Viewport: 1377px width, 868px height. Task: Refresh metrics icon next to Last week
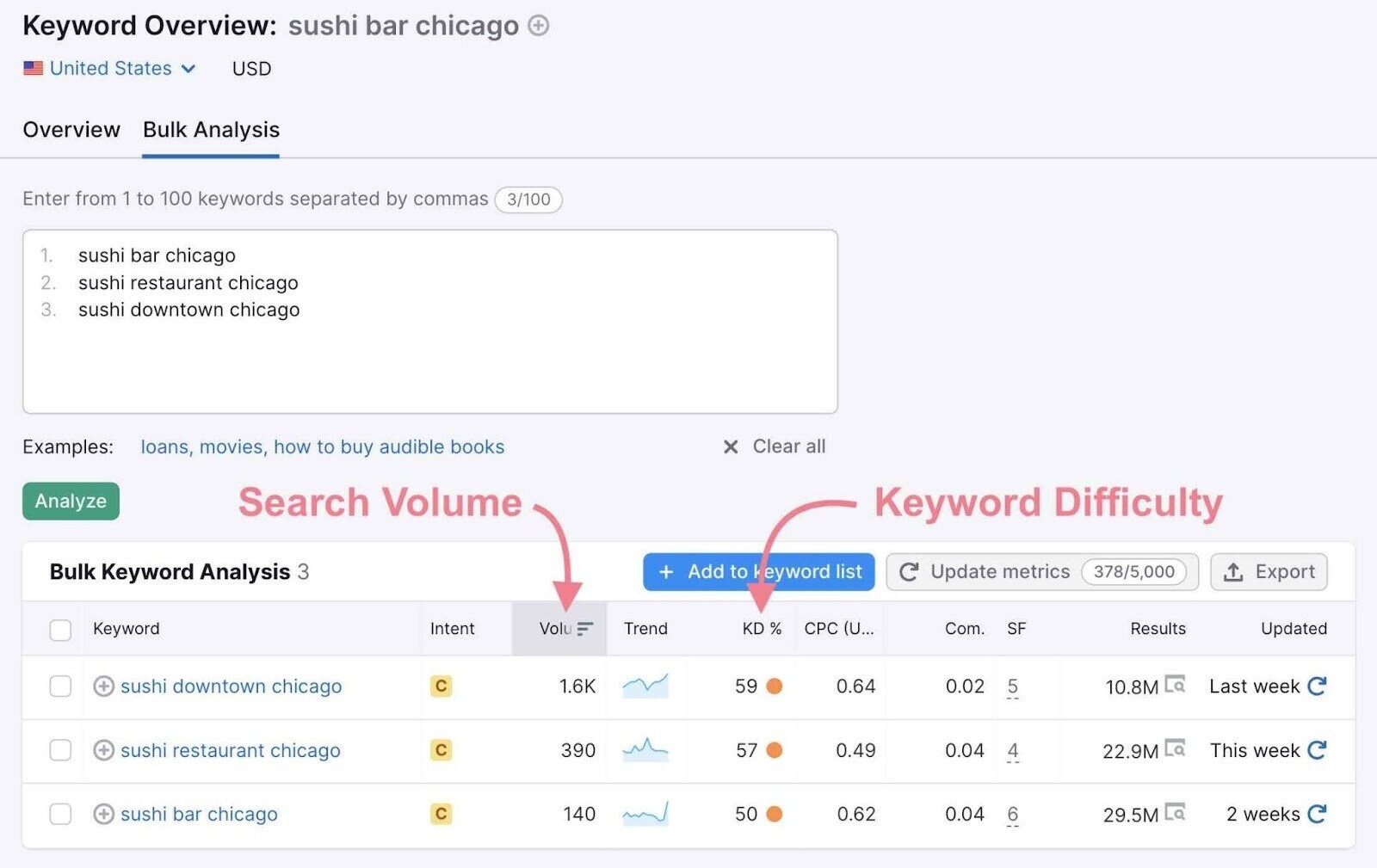tap(1317, 686)
